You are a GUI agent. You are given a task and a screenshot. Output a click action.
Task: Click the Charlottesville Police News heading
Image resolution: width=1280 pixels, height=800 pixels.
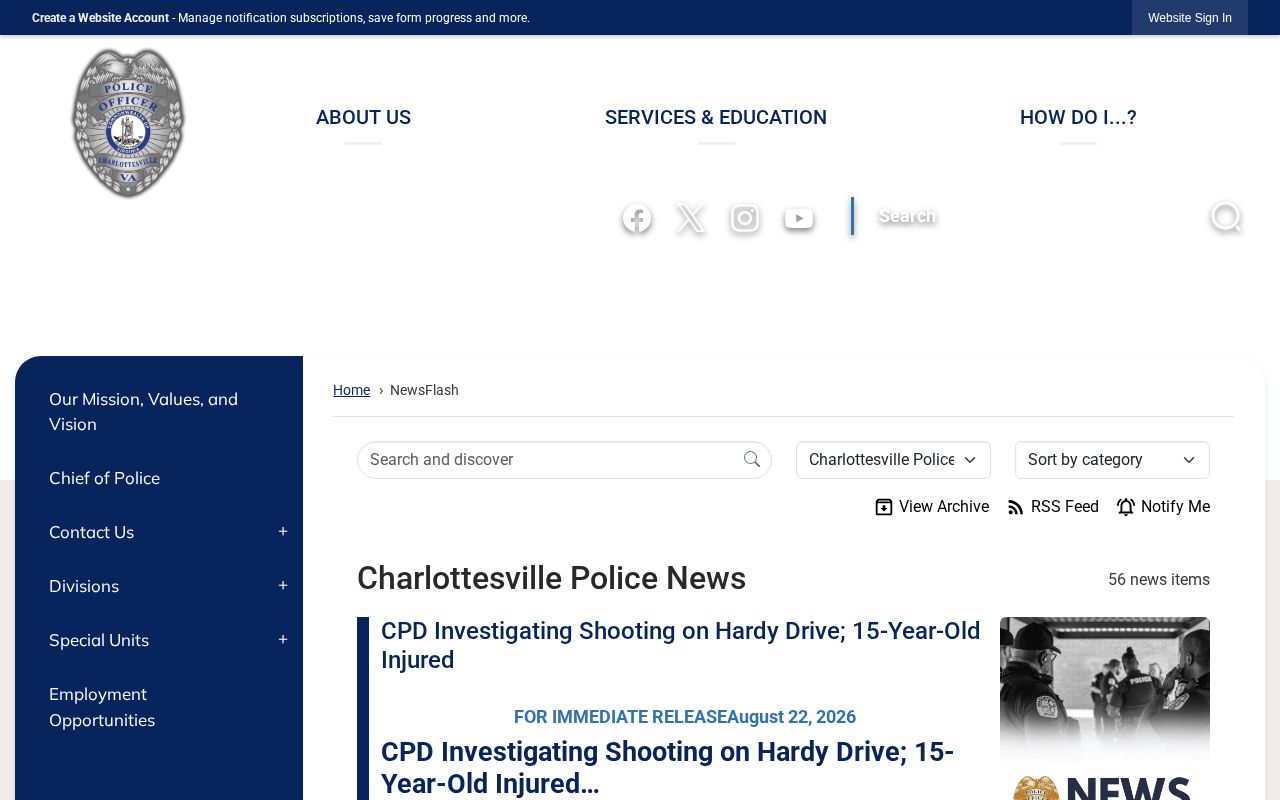tap(551, 579)
